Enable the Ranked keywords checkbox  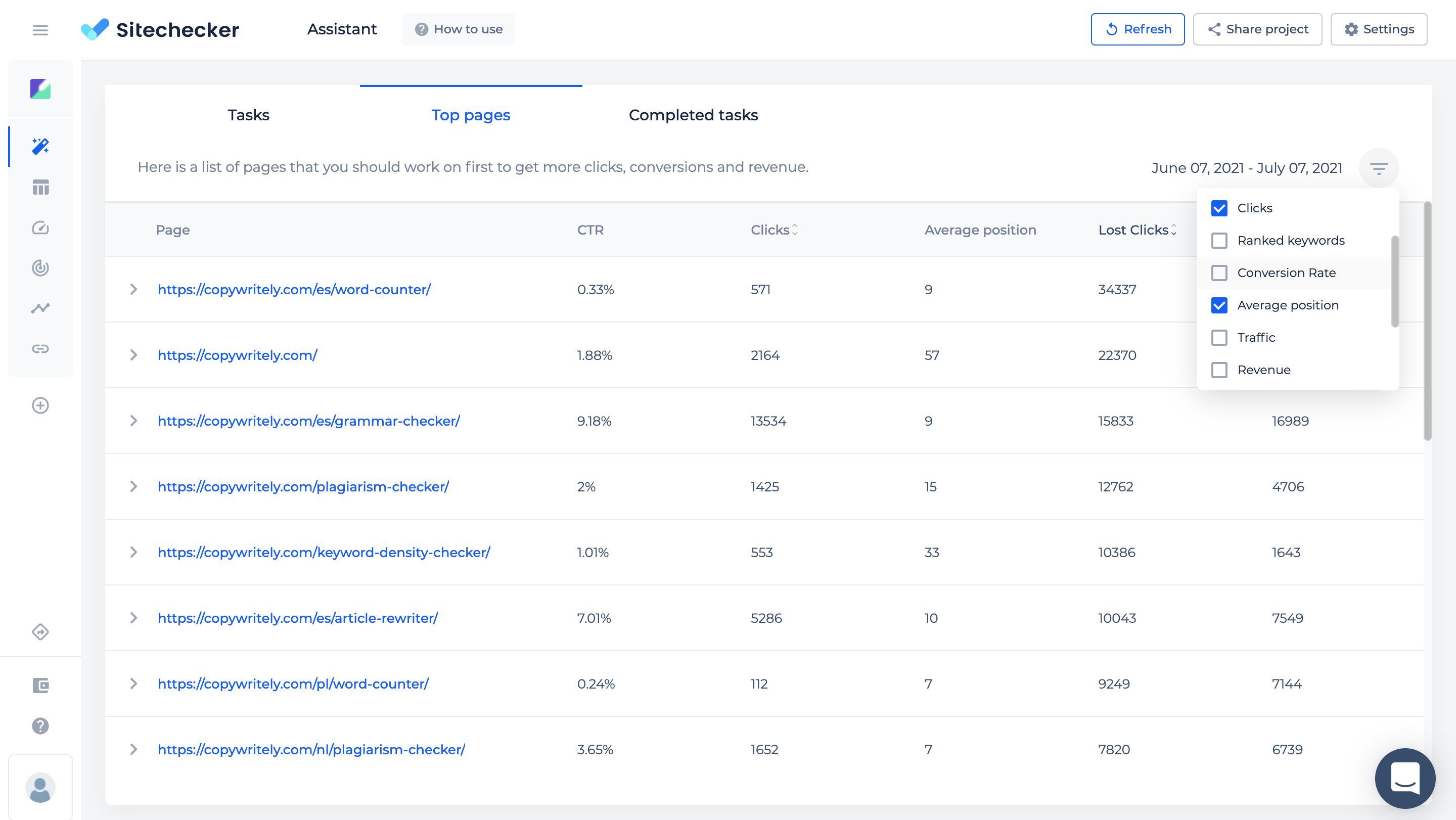[1219, 240]
